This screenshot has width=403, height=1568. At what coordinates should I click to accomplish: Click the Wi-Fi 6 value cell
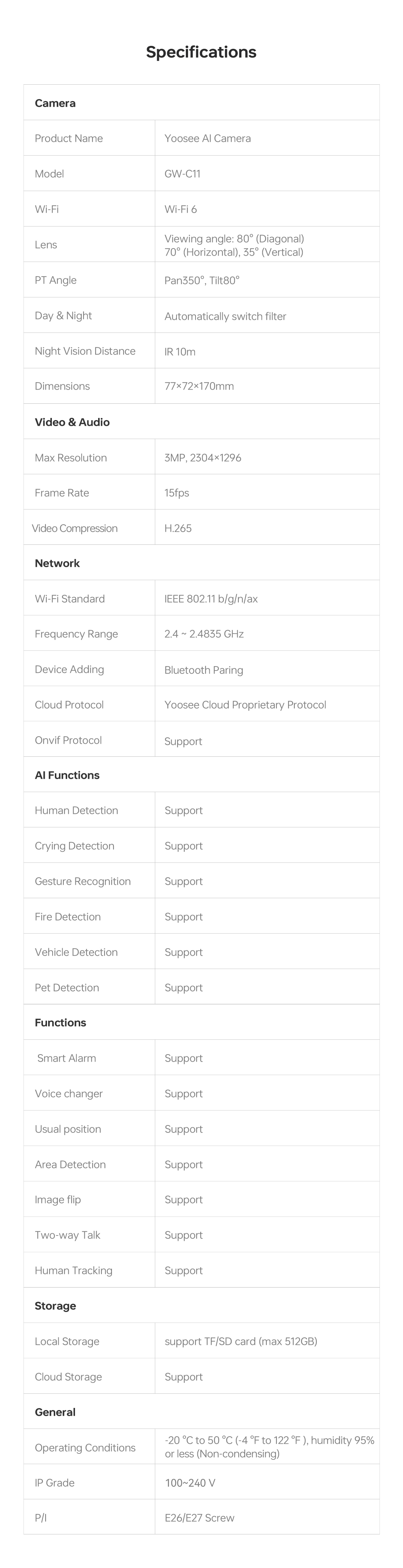point(181,209)
